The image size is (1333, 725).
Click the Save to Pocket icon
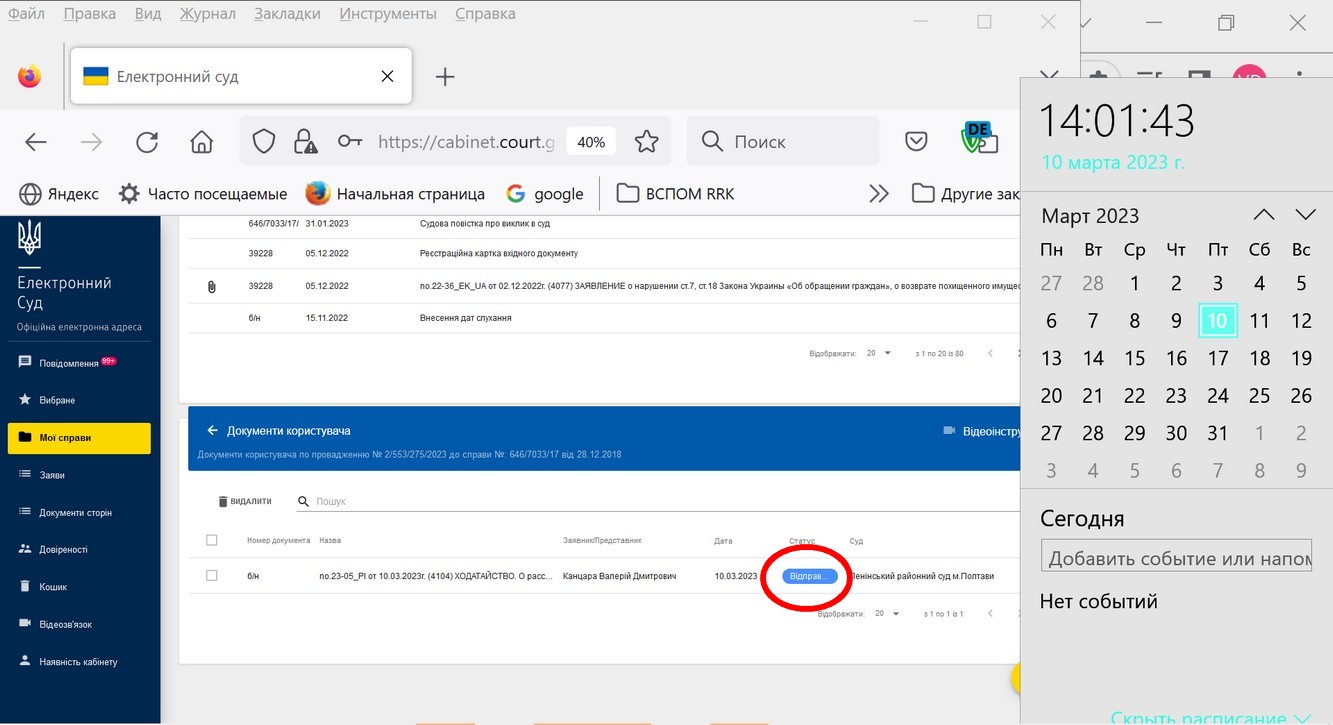pos(916,142)
